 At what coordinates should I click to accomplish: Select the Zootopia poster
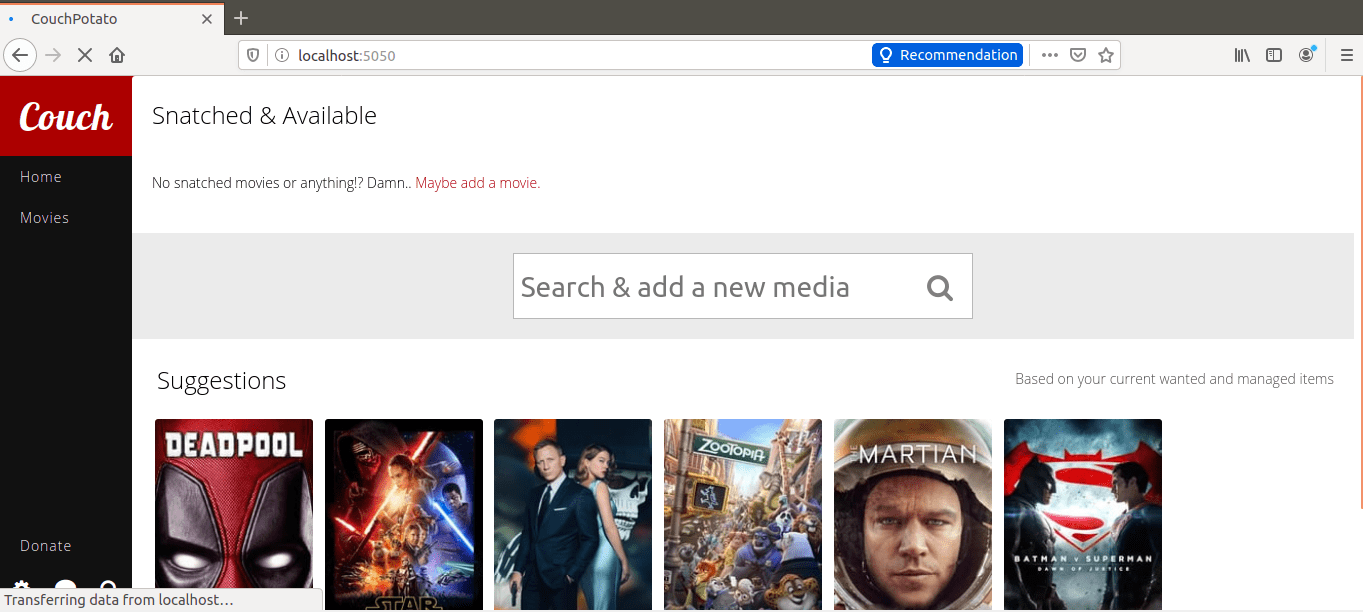(x=743, y=514)
